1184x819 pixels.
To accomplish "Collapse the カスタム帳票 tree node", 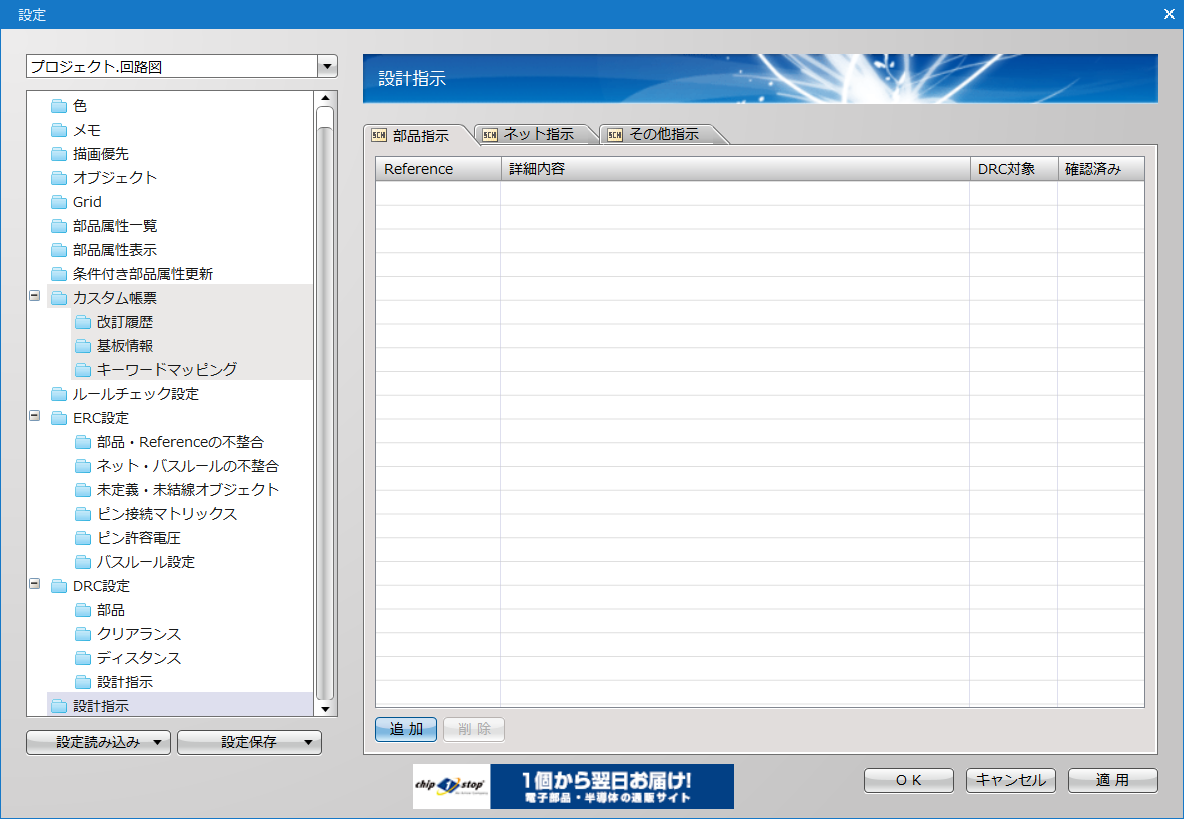I will [x=35, y=297].
